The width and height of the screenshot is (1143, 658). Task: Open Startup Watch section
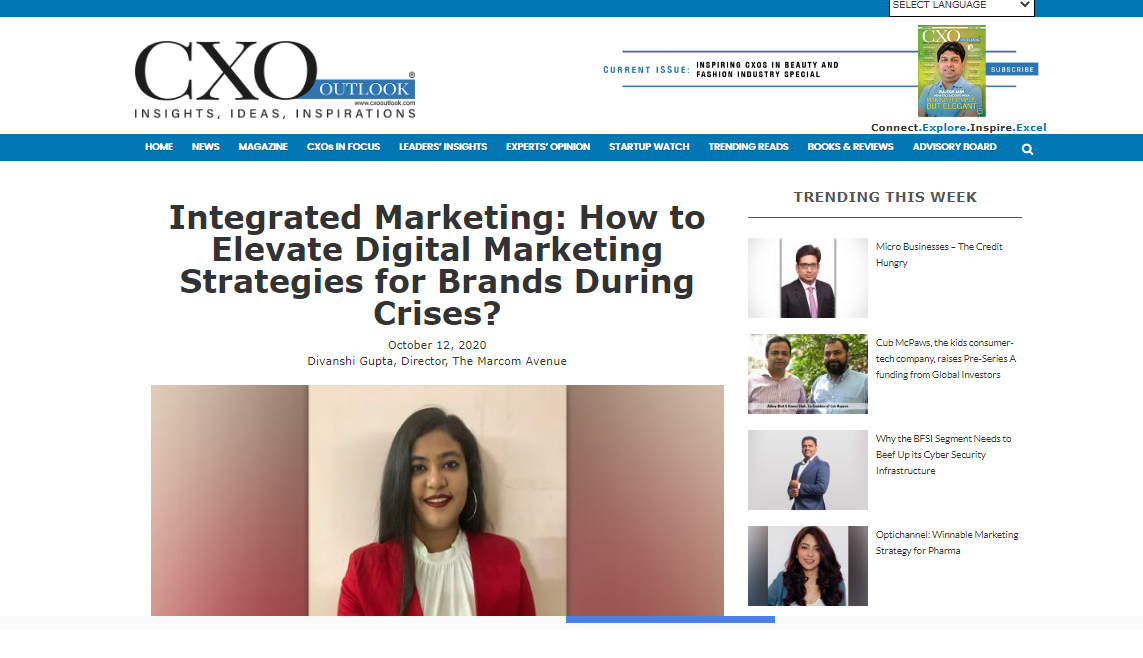tap(649, 147)
